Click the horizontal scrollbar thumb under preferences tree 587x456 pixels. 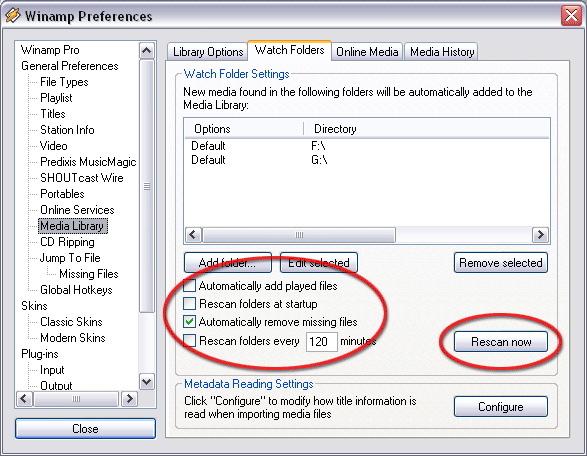click(76, 399)
